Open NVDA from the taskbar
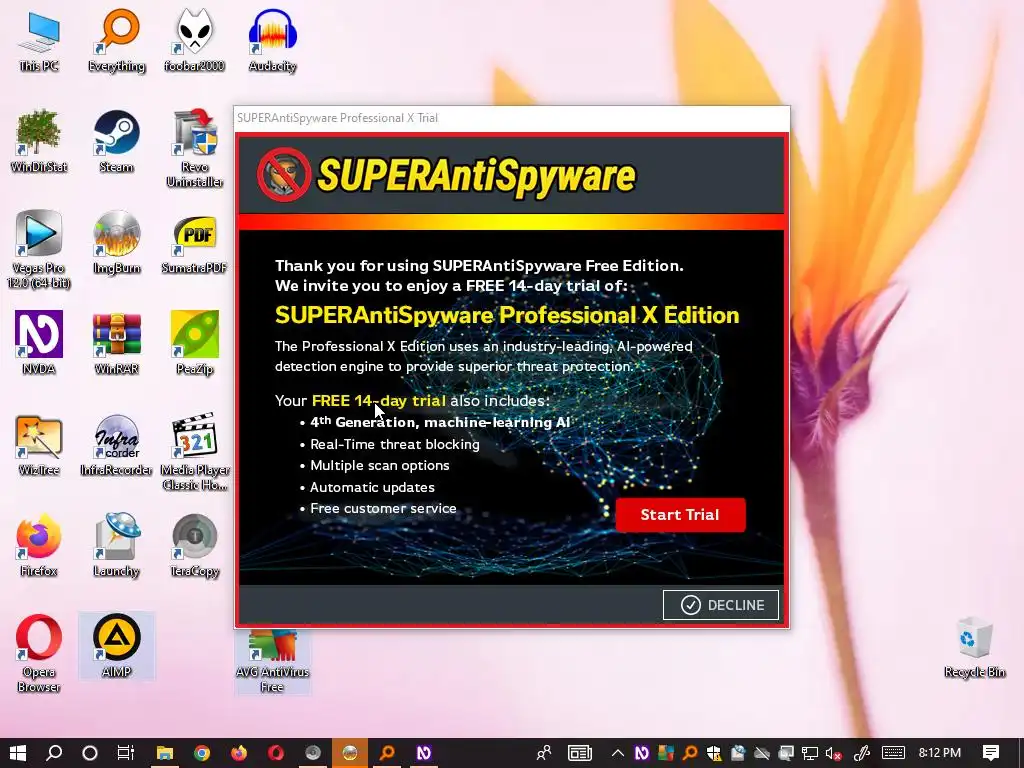This screenshot has height=768, width=1024. 424,753
